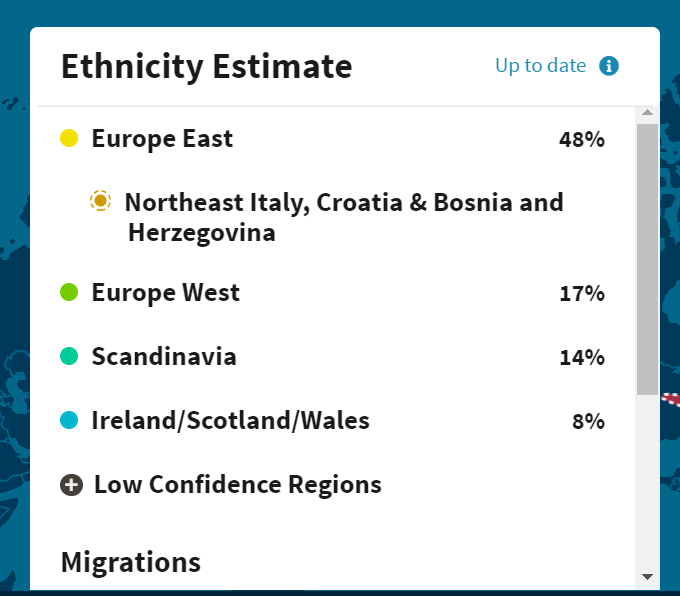The image size is (680, 596).
Task: Click the Migrations section heading
Action: (131, 562)
